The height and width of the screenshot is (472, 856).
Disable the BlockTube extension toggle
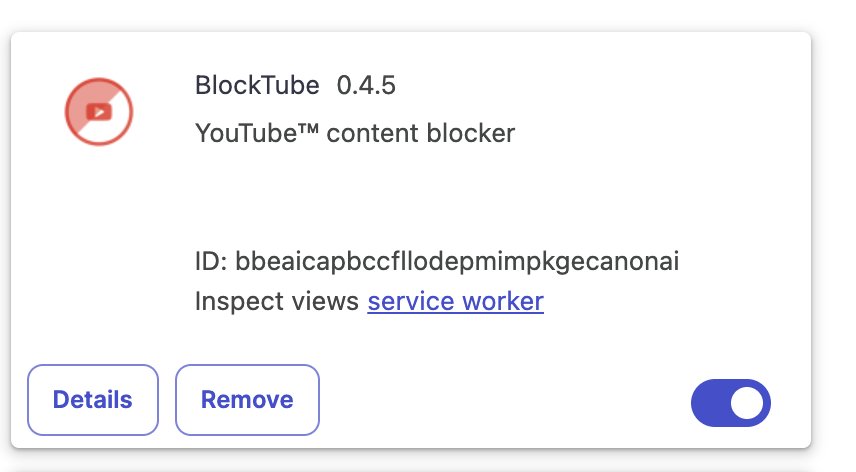tap(730, 403)
